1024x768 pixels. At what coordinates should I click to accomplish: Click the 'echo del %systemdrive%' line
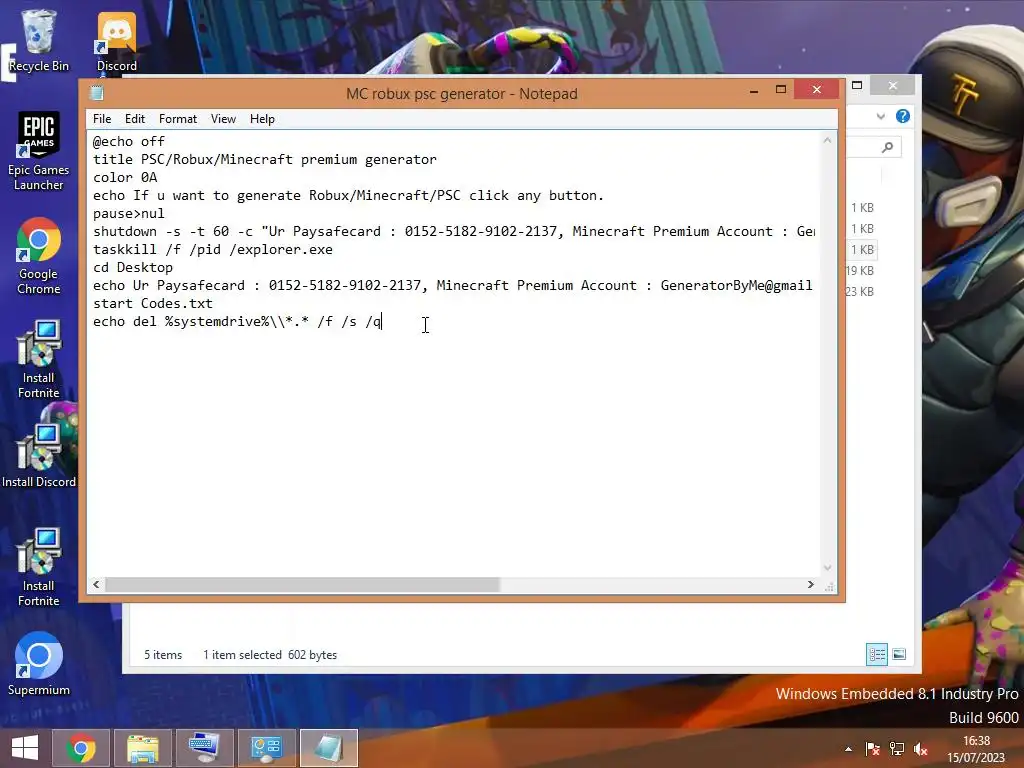(x=237, y=322)
